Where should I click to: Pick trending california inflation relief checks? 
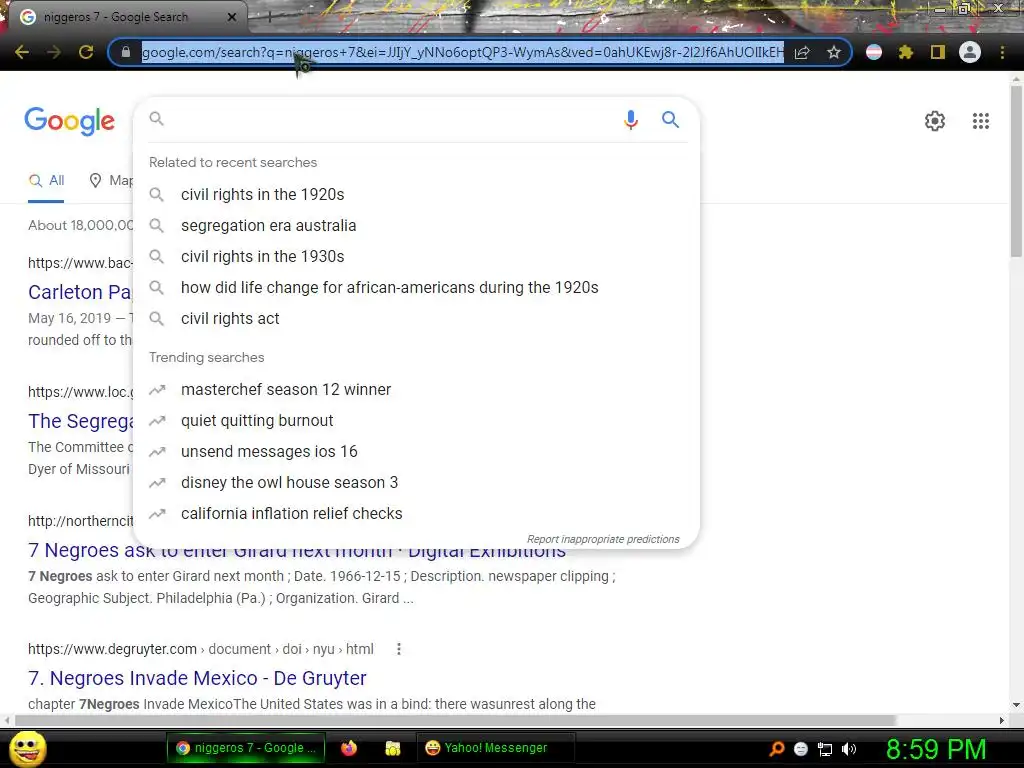coord(416,514)
